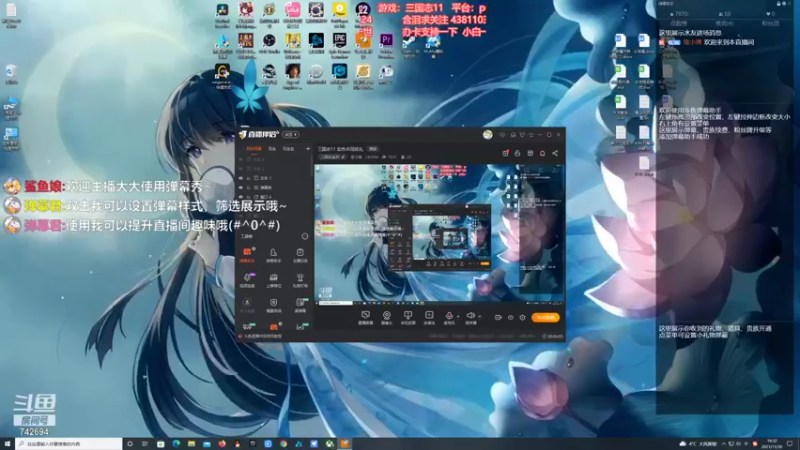
Task: Open the weather widget in system tray
Action: 698,444
